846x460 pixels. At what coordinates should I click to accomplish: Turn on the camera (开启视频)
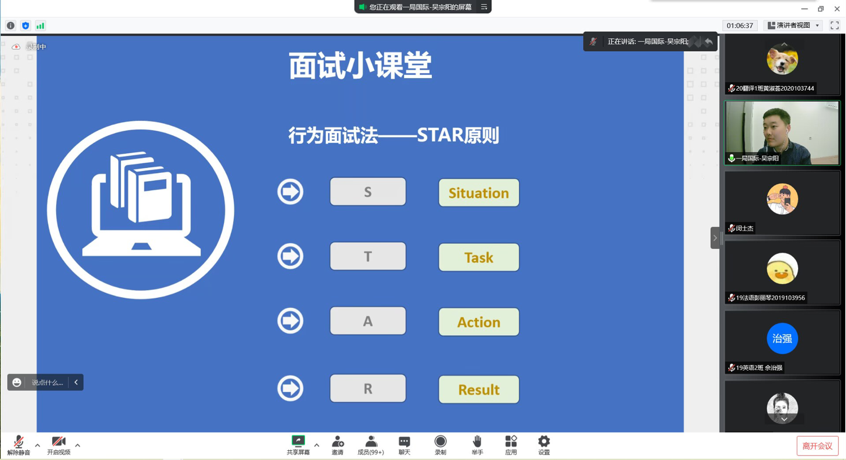point(58,444)
